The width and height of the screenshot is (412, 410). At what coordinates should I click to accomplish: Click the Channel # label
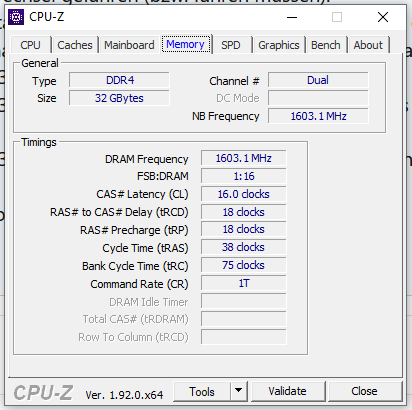(x=234, y=81)
